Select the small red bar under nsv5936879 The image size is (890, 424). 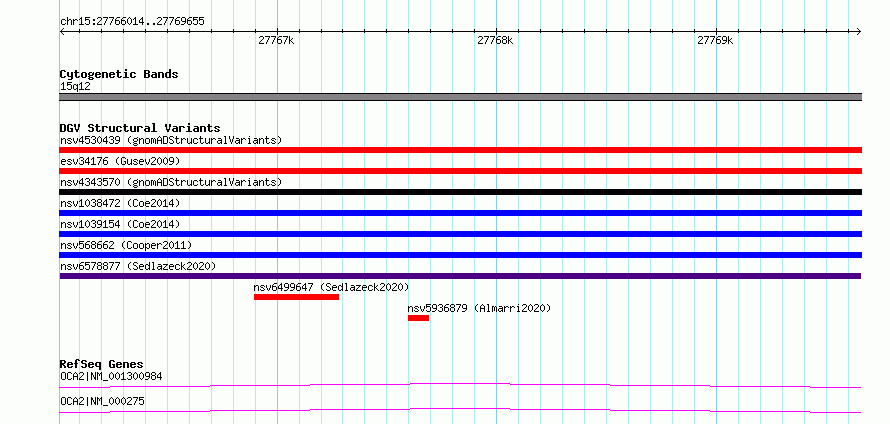pos(418,318)
